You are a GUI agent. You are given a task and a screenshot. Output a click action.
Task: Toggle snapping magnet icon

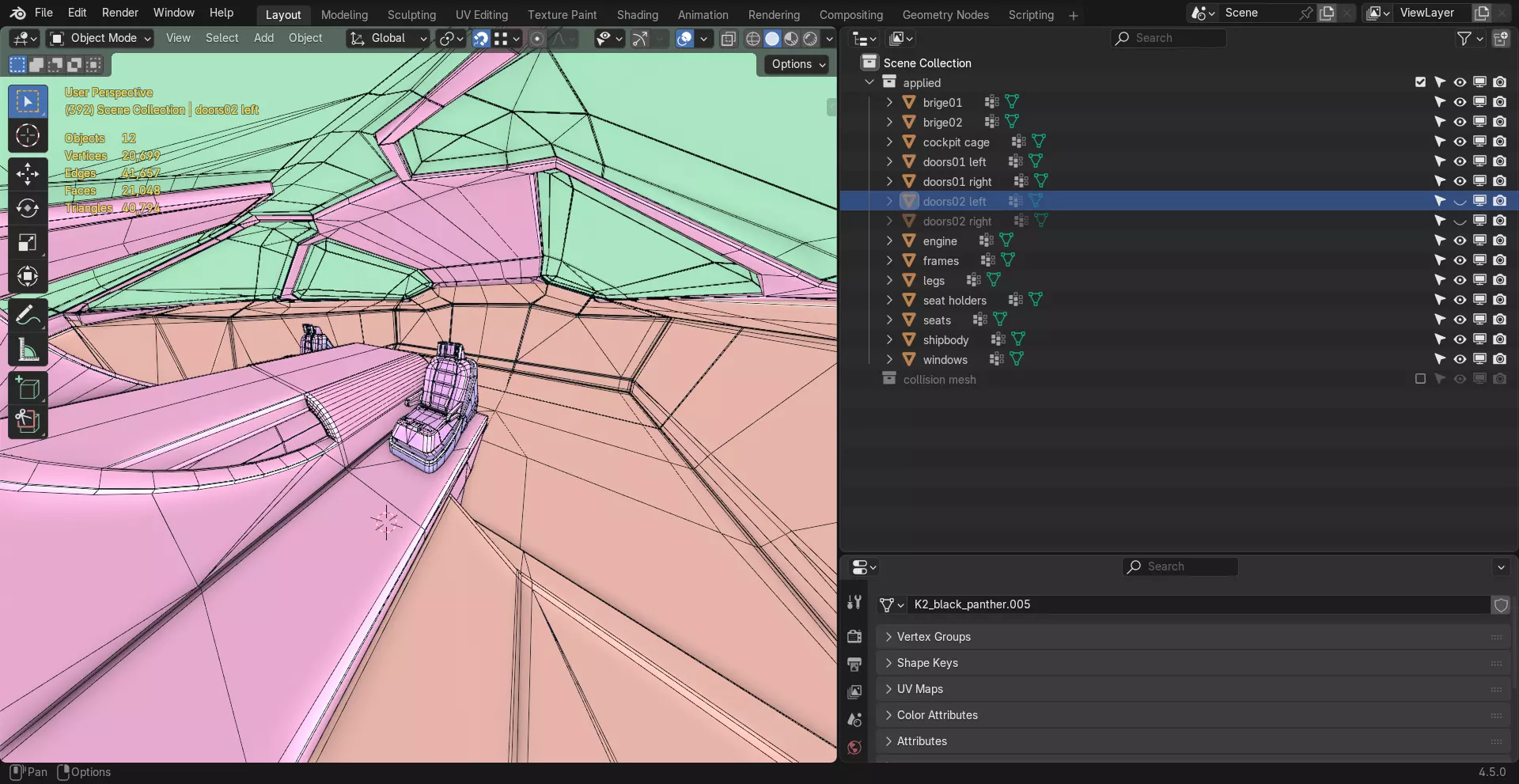(x=481, y=38)
